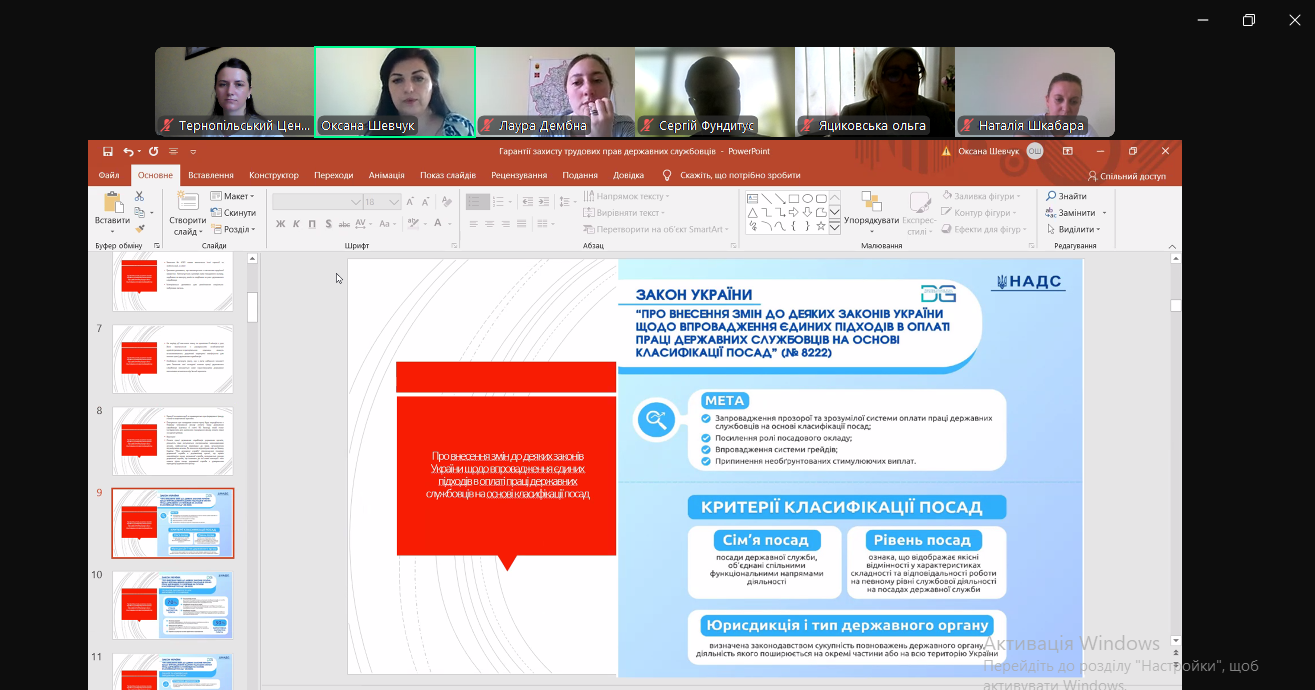
Task: Click the Знайти find button
Action: (1066, 196)
